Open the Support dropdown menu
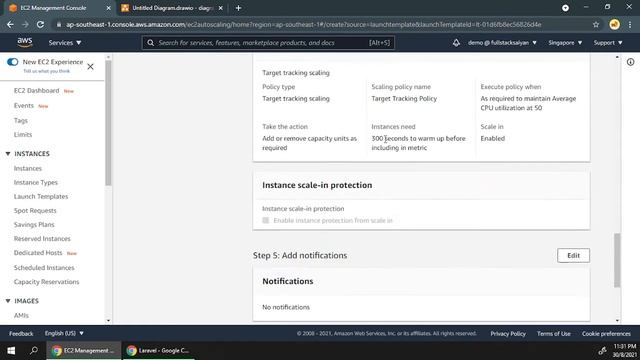 tap(608, 42)
